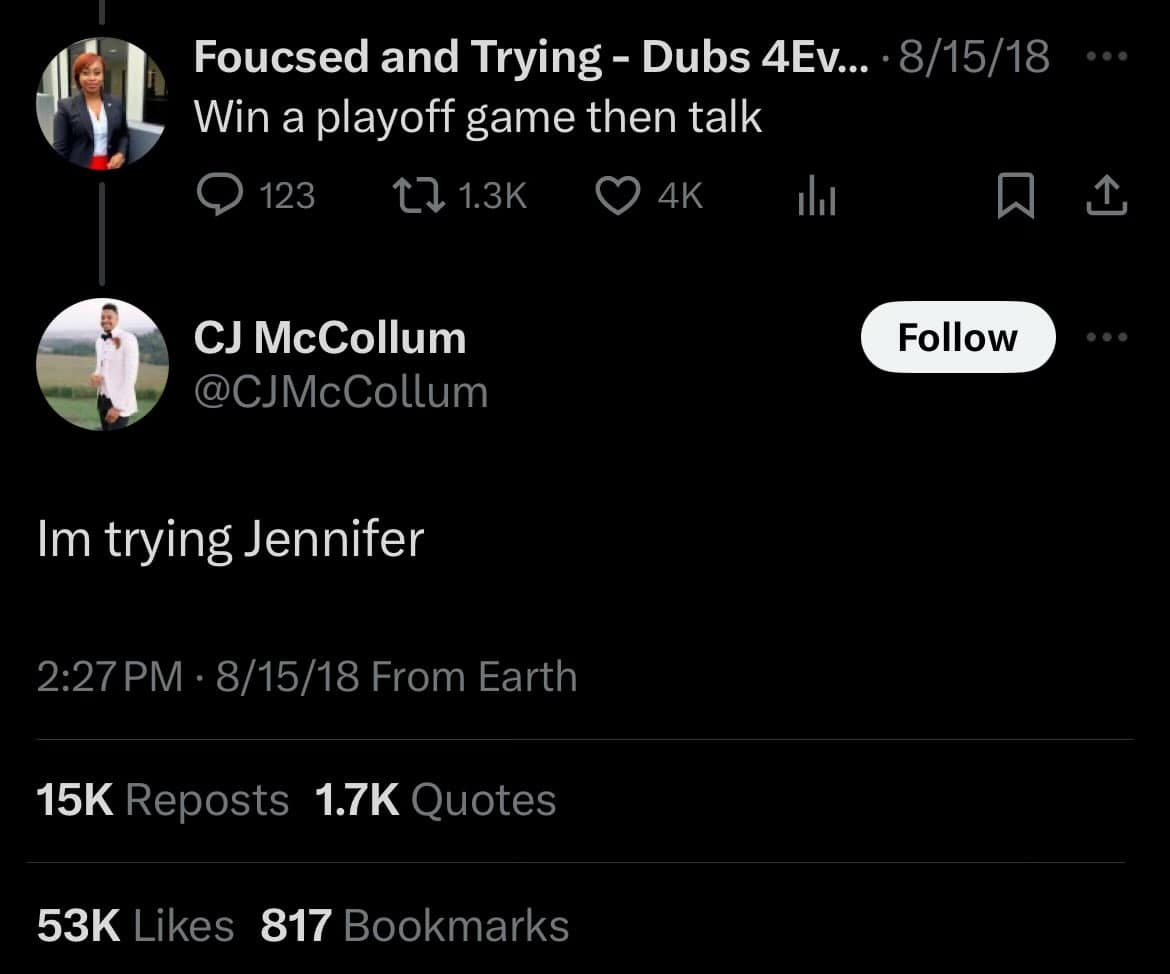View analytics for the first tweet
1170x974 pixels.
pyautogui.click(x=815, y=199)
